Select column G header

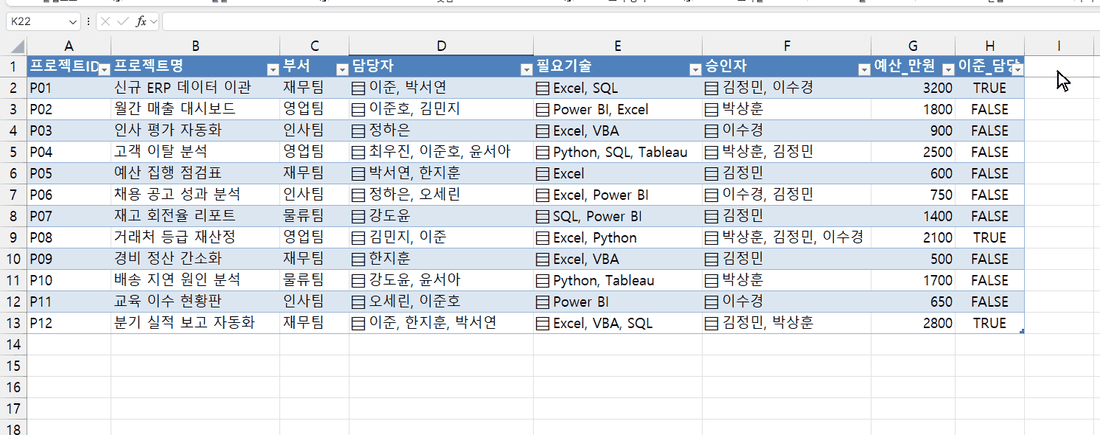click(x=913, y=46)
